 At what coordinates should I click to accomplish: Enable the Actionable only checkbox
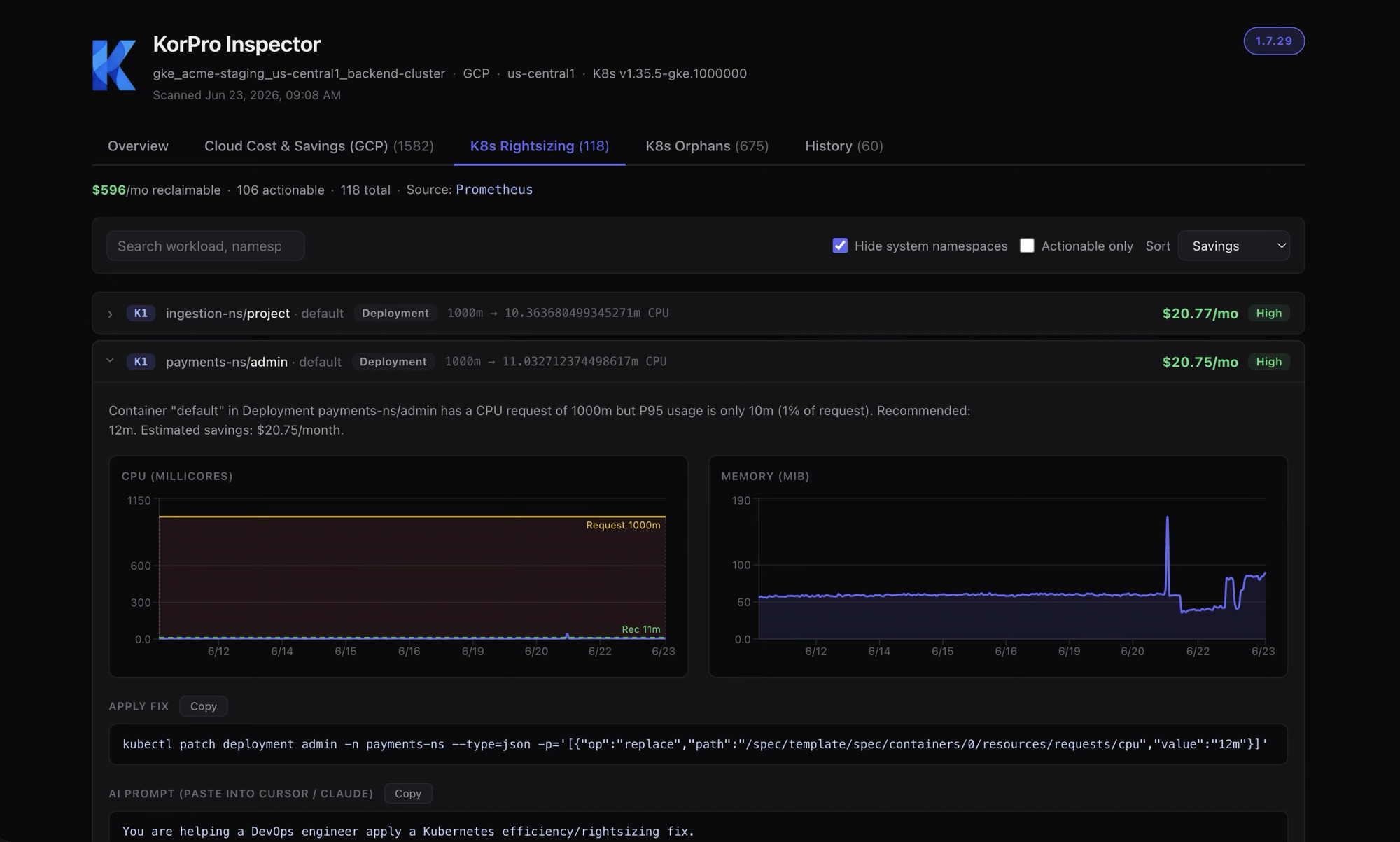(1027, 246)
